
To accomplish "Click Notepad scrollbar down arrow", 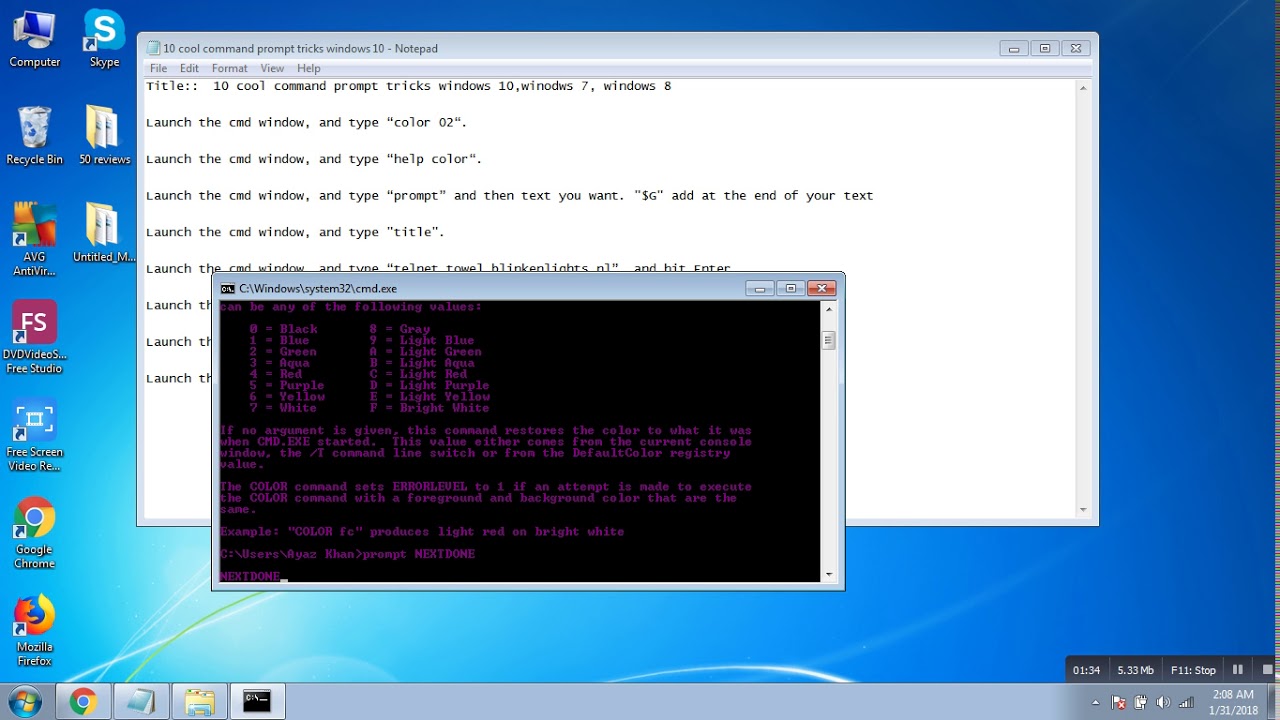I will click(x=1083, y=510).
